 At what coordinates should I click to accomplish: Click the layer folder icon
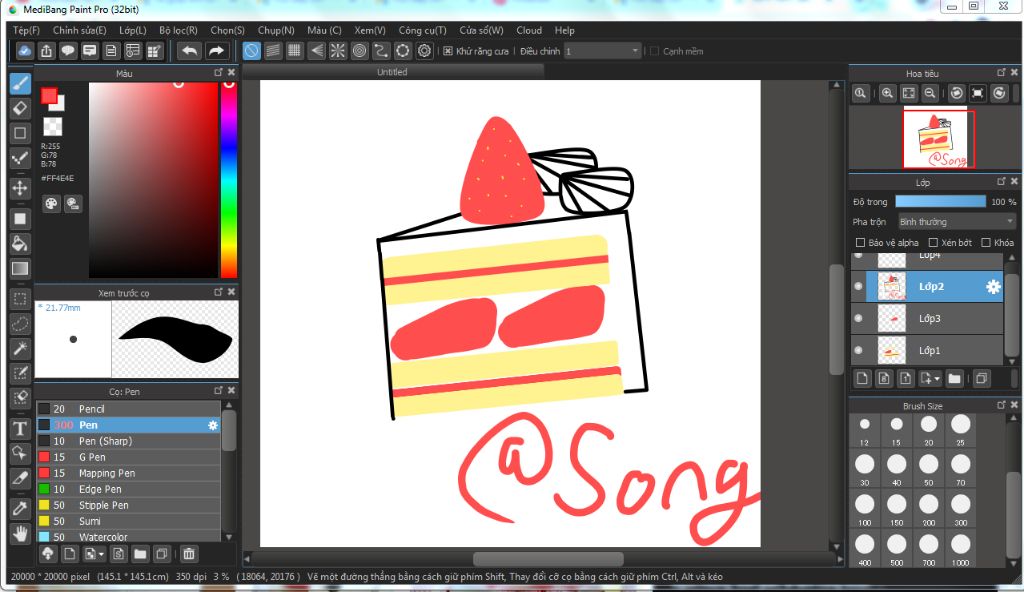click(x=955, y=378)
